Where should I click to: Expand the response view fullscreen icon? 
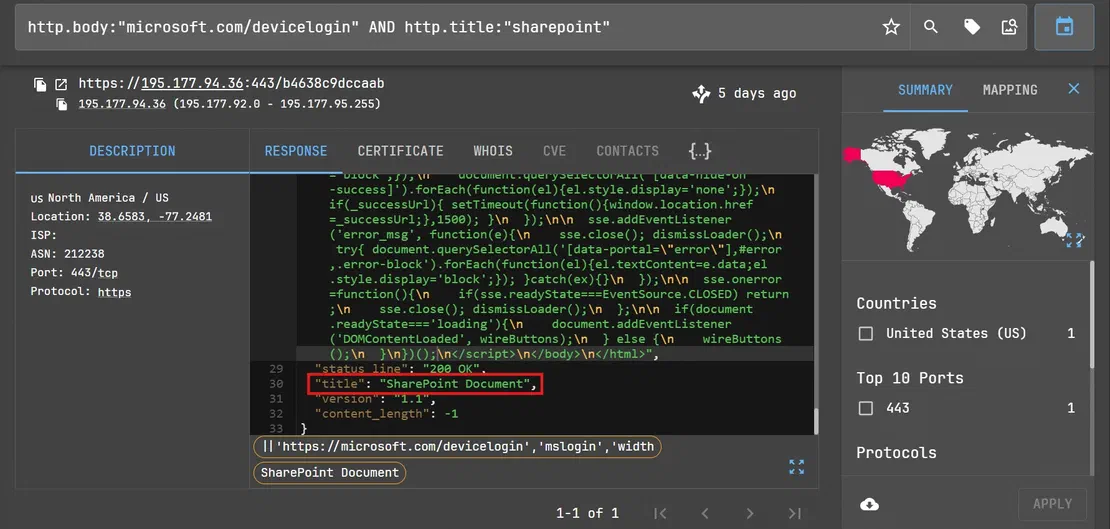coord(796,467)
